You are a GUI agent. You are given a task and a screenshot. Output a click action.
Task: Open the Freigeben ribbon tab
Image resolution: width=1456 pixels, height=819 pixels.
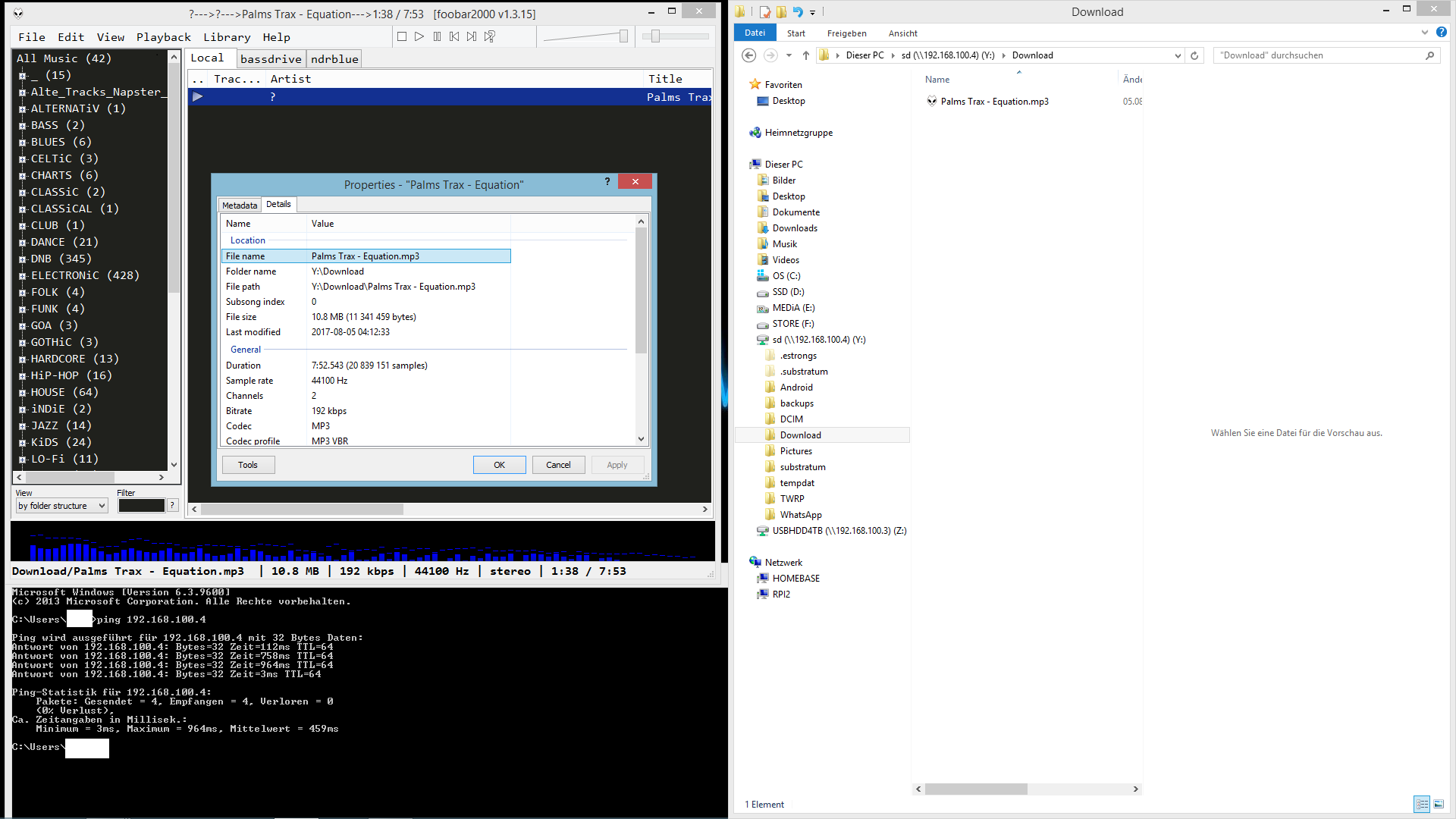point(847,33)
